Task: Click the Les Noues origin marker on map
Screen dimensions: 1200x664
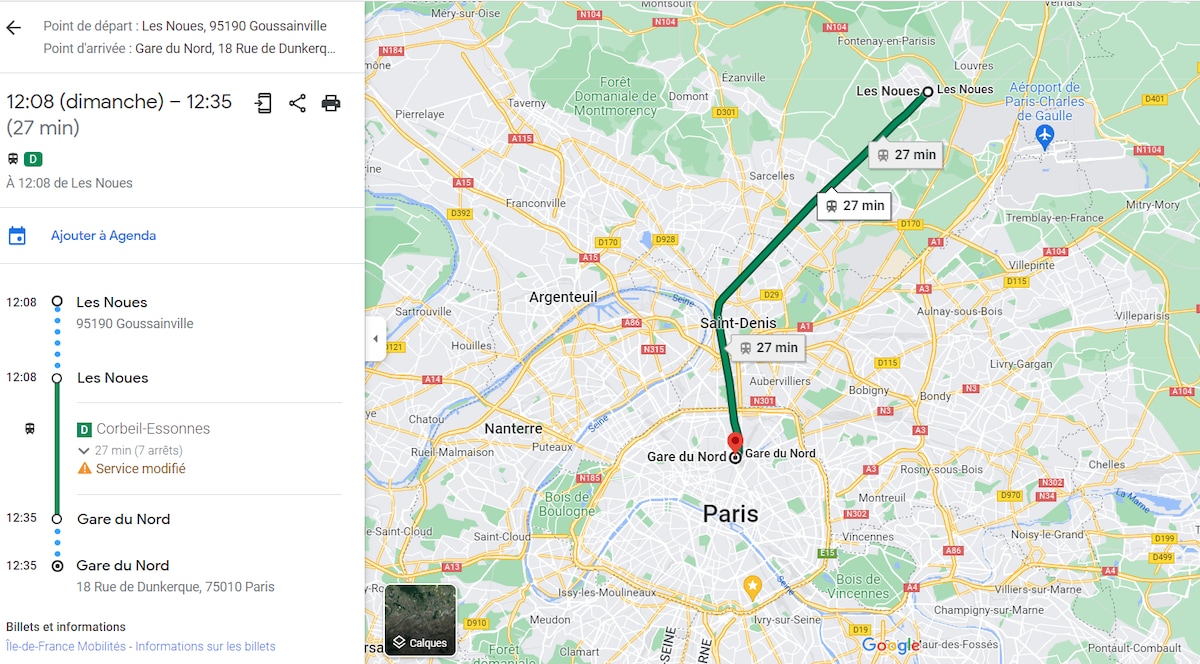Action: 927,91
